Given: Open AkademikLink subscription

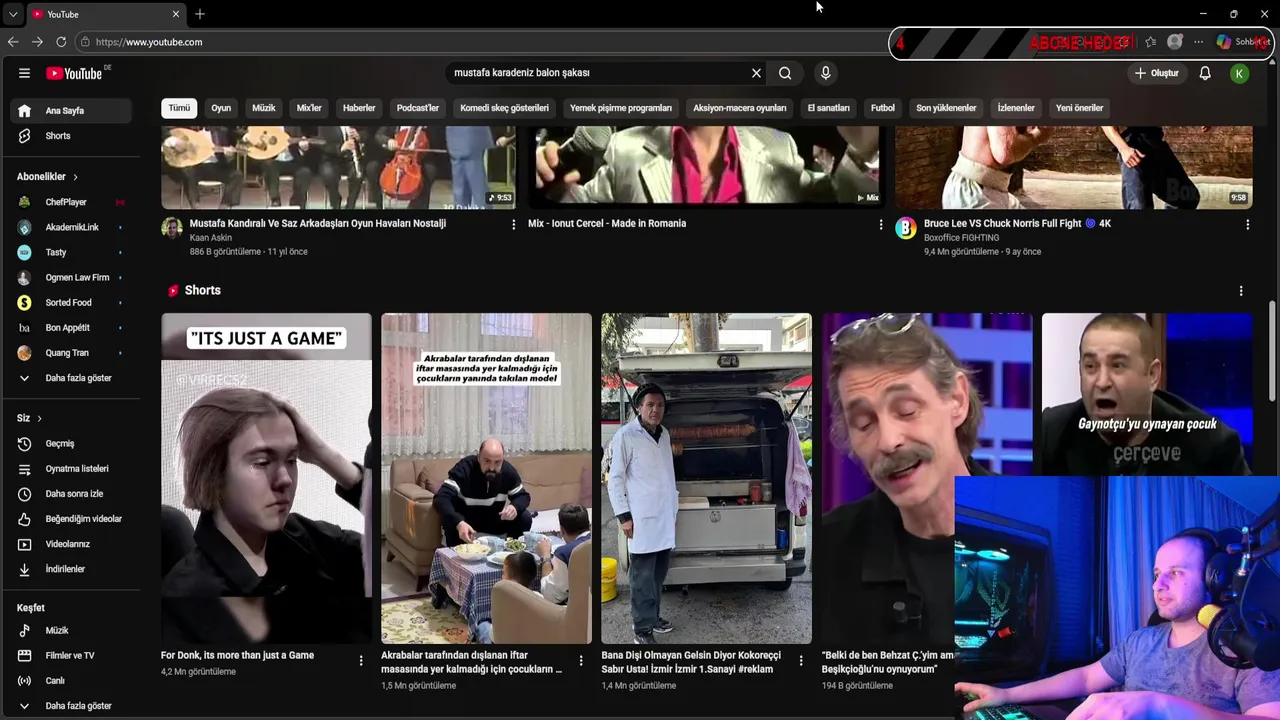Looking at the screenshot, I should [x=71, y=227].
